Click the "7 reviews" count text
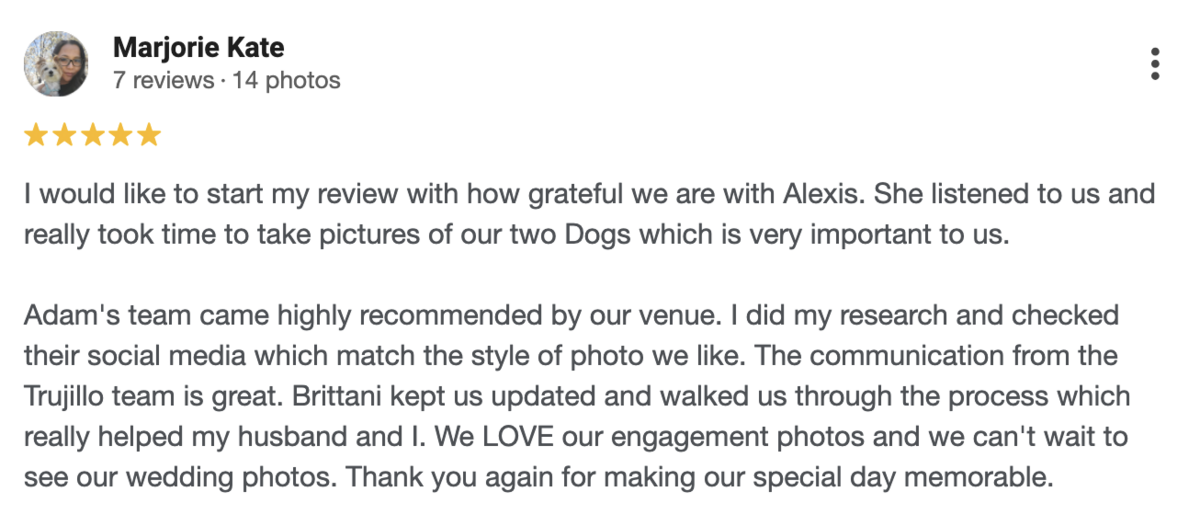The height and width of the screenshot is (526, 1200). click(x=163, y=80)
